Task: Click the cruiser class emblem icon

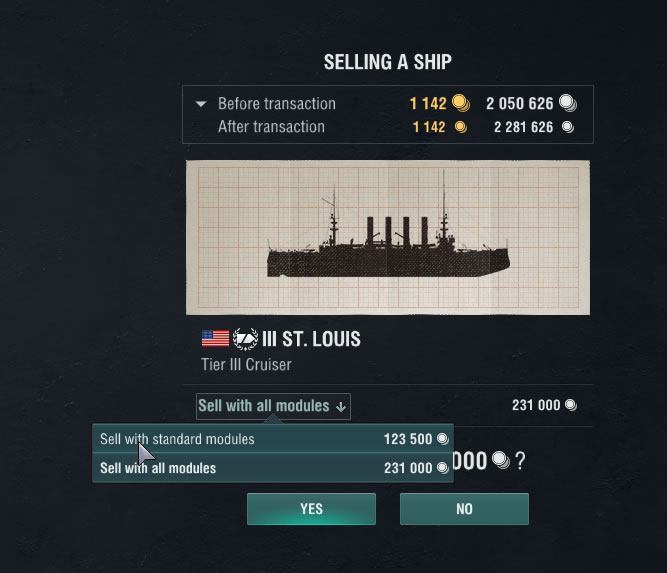Action: point(246,339)
